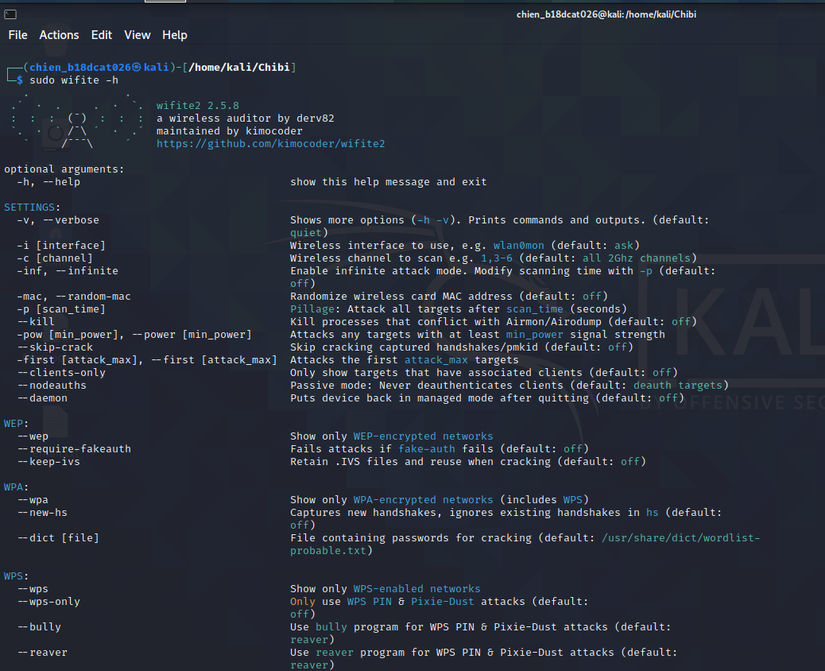The width and height of the screenshot is (825, 671).
Task: Click the '/usr/share/dict/wordlist-' path text
Action: tap(681, 538)
